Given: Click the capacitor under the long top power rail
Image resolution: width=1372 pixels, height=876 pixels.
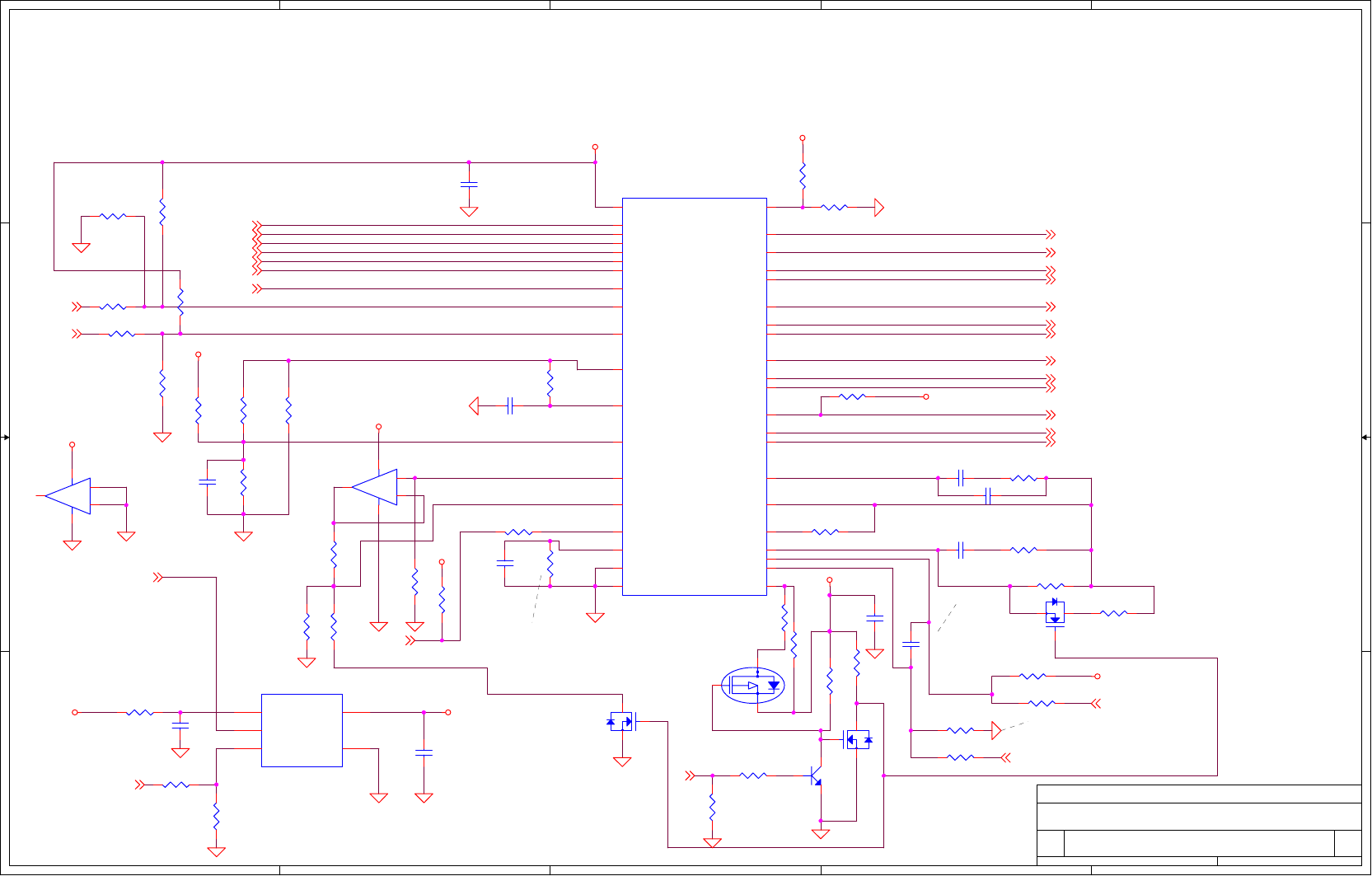Looking at the screenshot, I should pos(469,185).
